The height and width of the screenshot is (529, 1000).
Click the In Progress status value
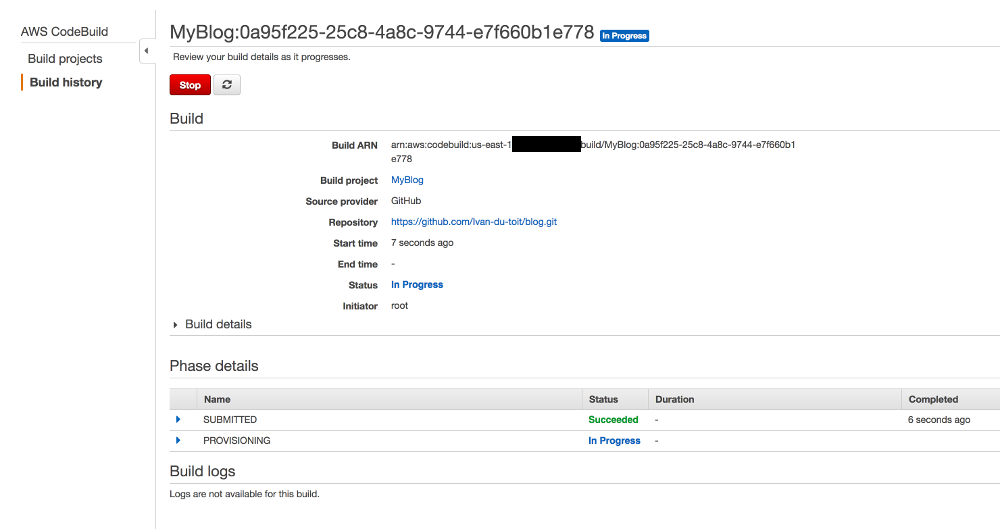click(417, 285)
